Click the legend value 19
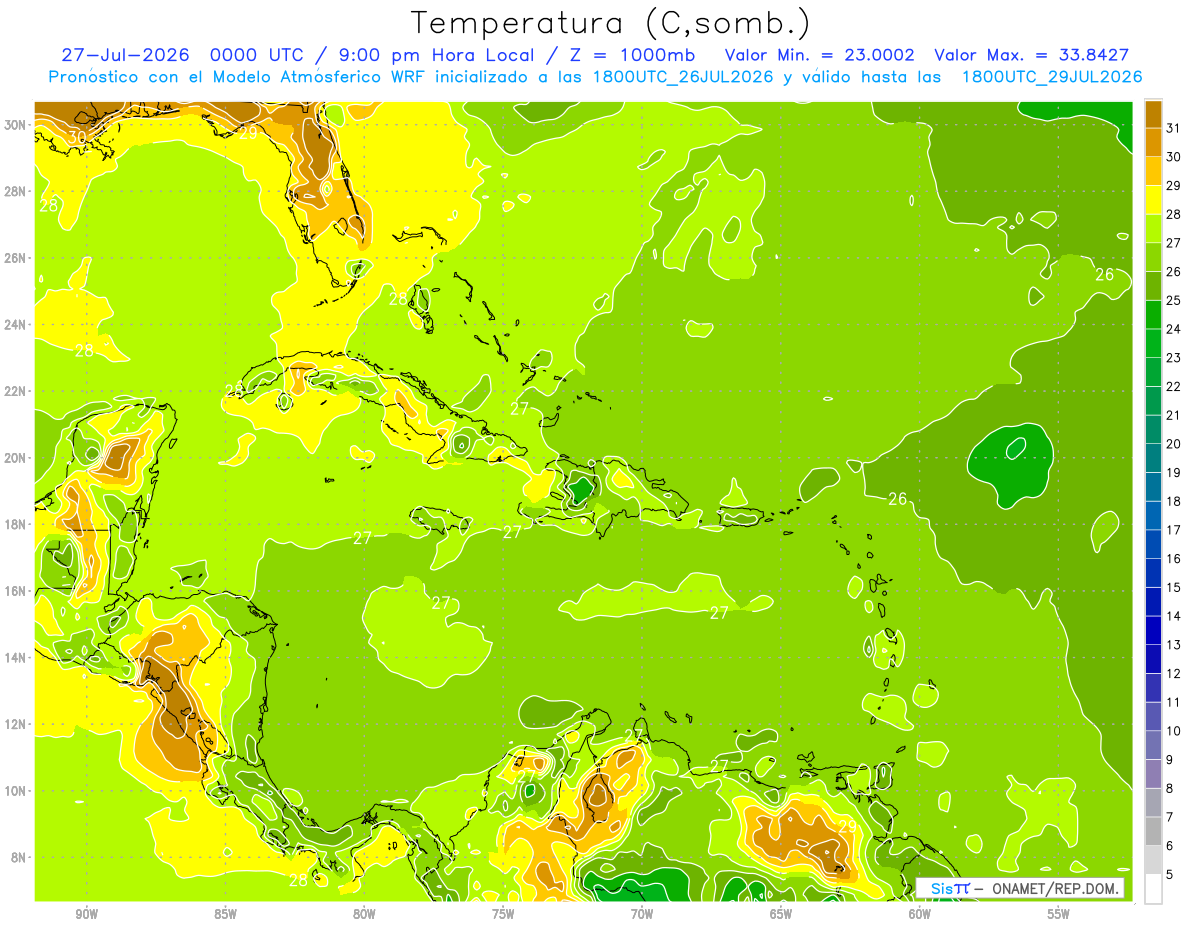This screenshot has height=927, width=1200. [x=1173, y=473]
